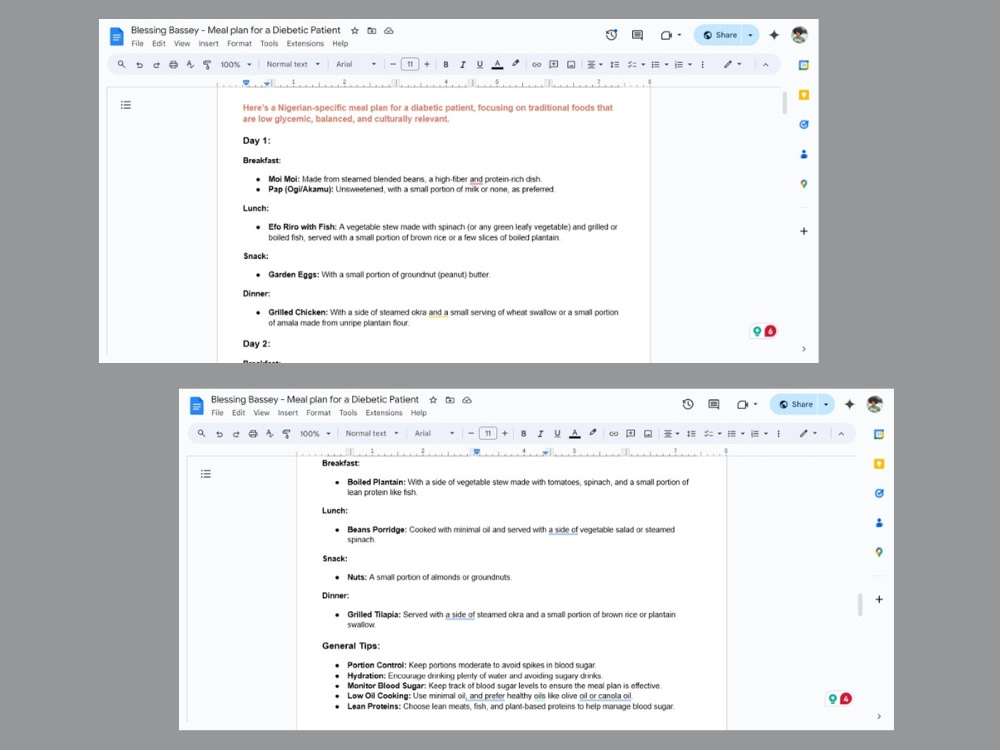Open zoom 100% dropdown in top window
The width and height of the screenshot is (1000, 750).
tap(236, 64)
